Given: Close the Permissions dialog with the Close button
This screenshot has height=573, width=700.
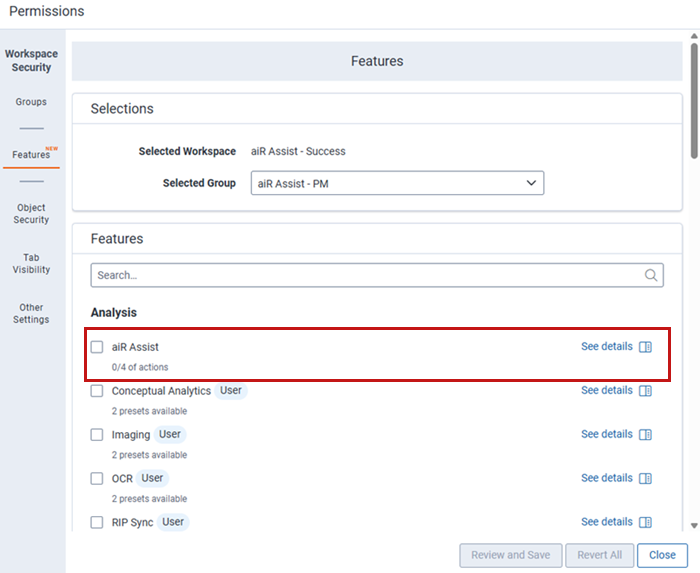Looking at the screenshot, I should (662, 555).
